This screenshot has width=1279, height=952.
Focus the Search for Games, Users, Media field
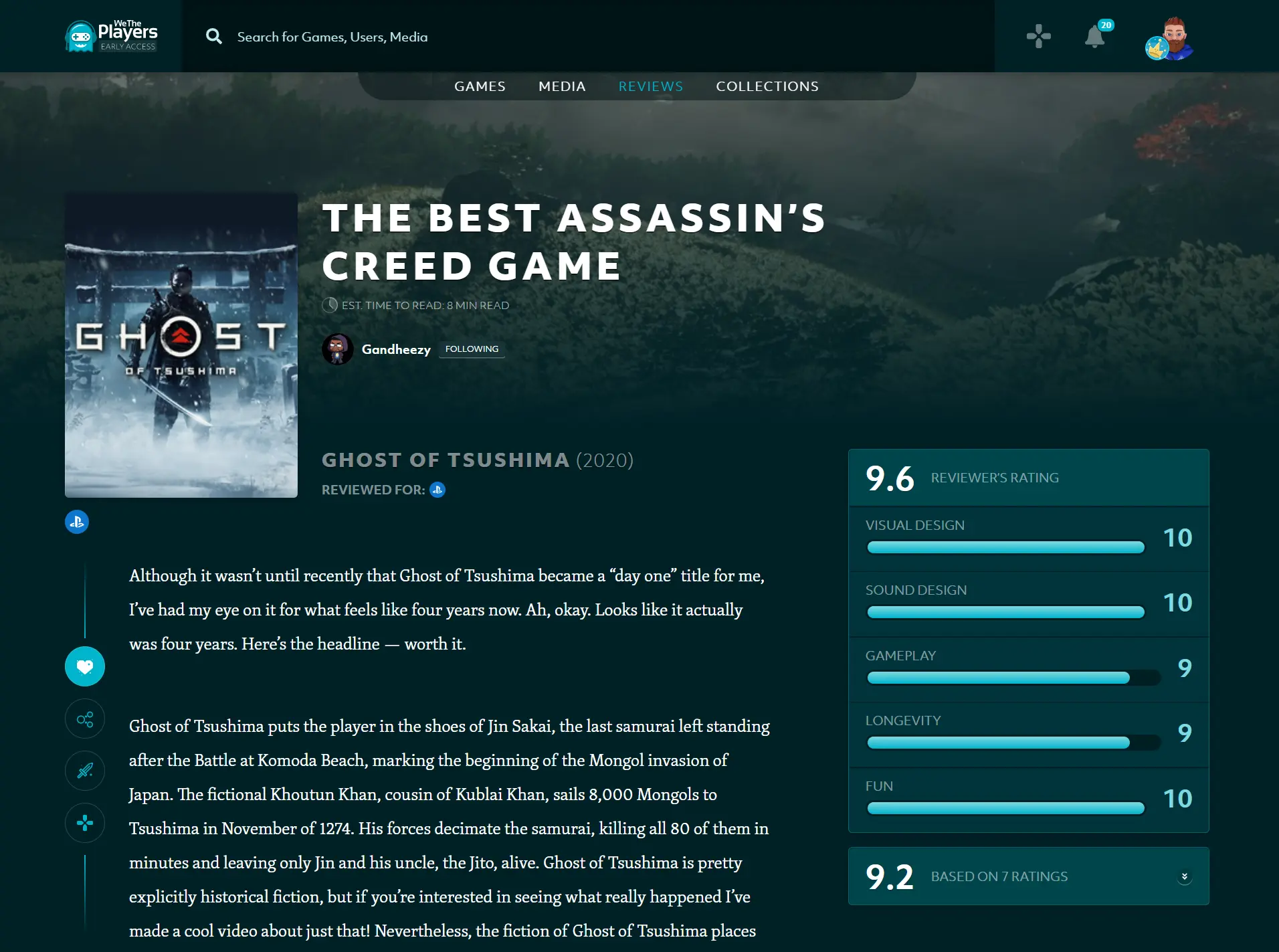pos(589,36)
